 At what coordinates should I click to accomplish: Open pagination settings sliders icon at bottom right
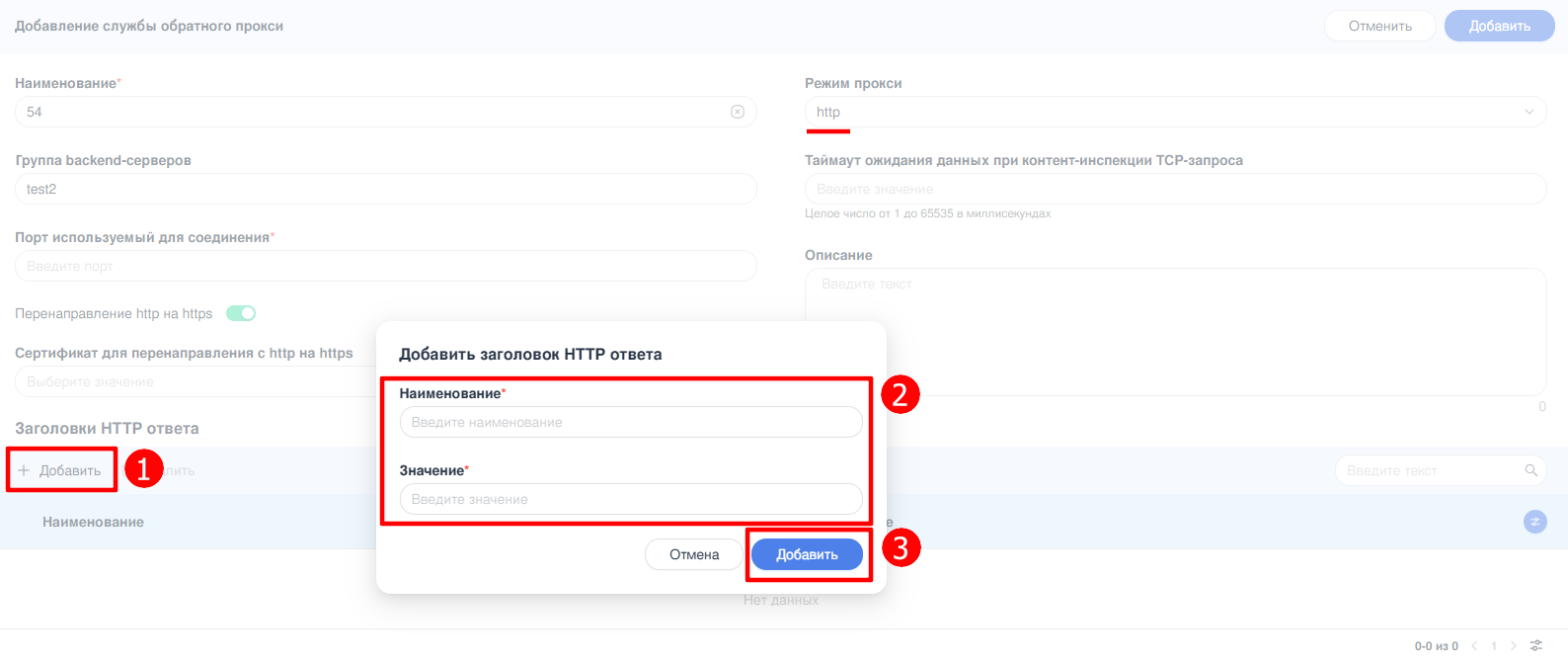click(1536, 645)
